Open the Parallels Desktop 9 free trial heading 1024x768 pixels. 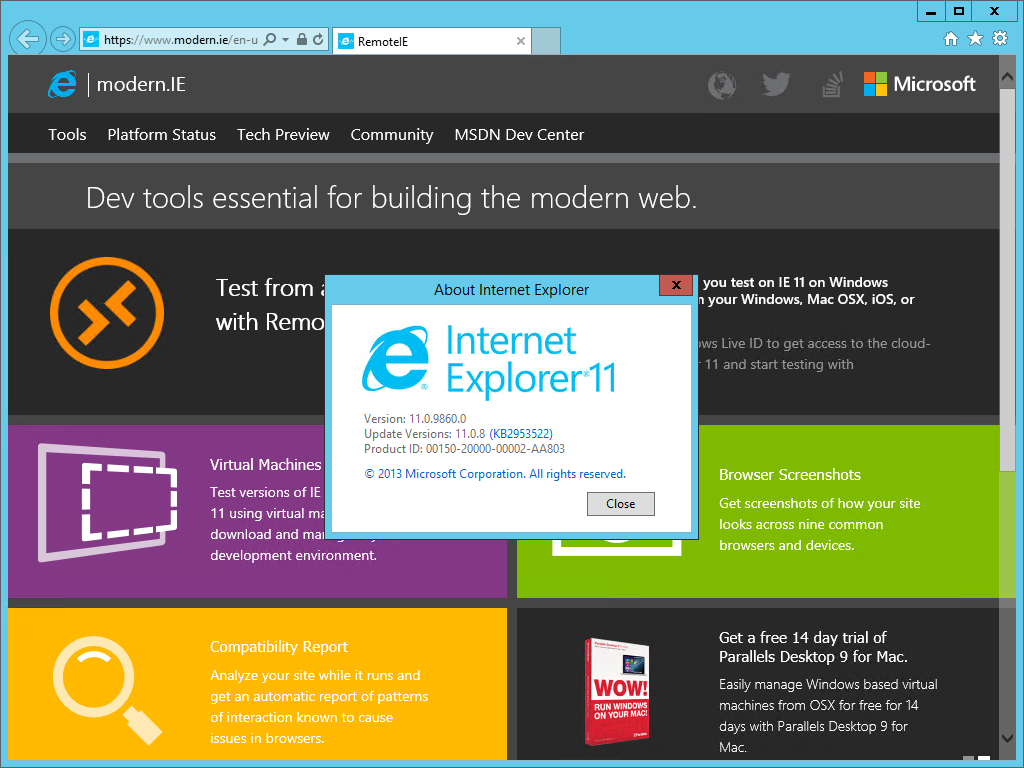point(813,647)
